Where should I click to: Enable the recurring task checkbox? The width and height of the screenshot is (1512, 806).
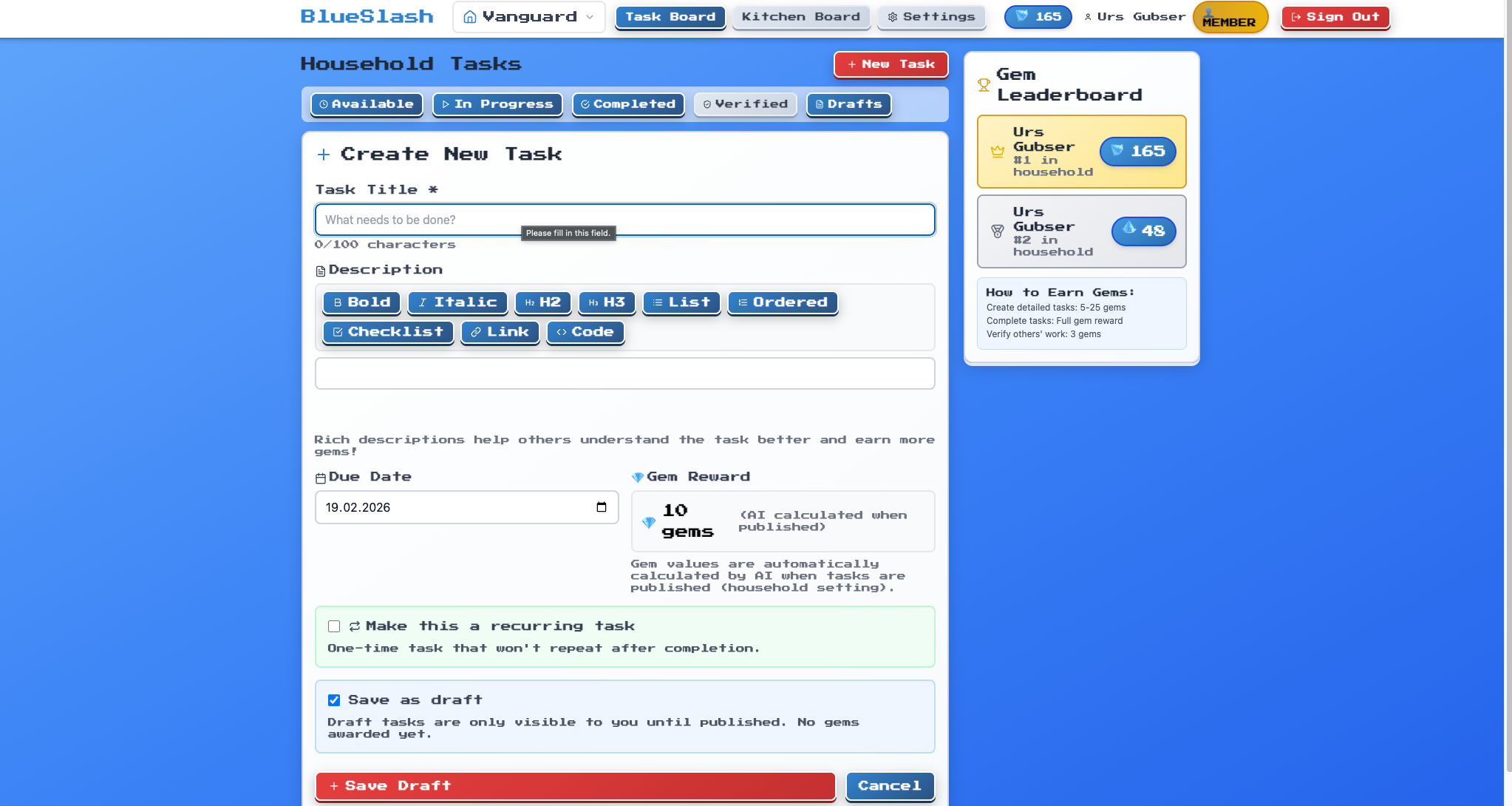334,626
